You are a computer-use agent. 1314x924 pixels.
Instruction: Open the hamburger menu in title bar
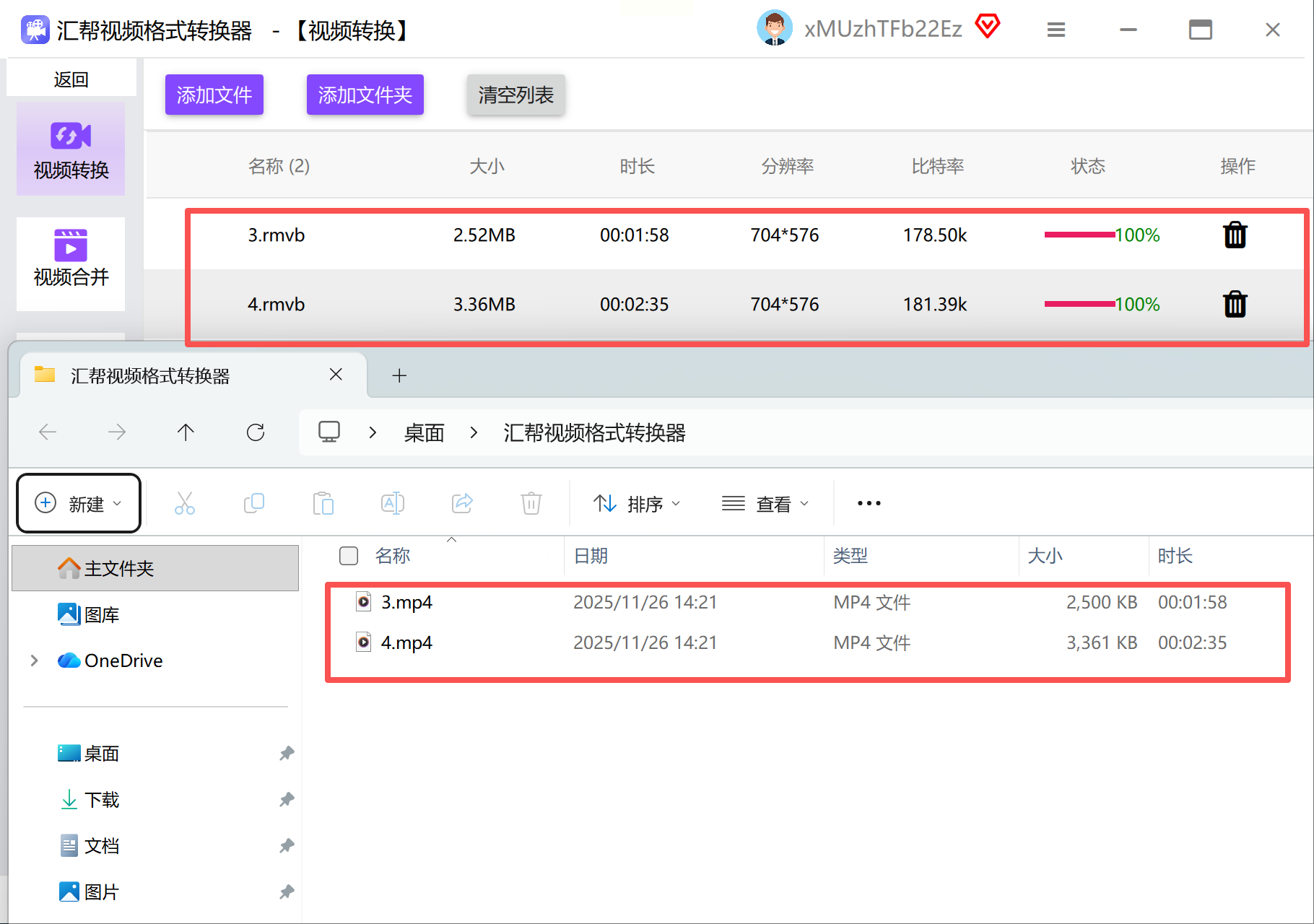pyautogui.click(x=1056, y=30)
